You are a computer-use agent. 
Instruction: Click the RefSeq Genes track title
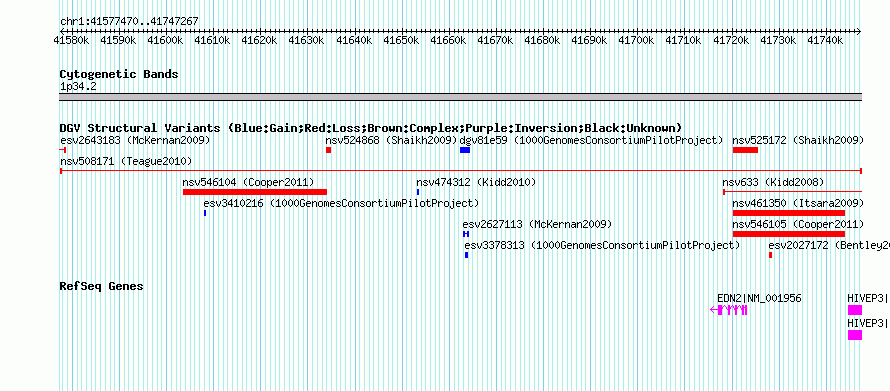(x=102, y=286)
